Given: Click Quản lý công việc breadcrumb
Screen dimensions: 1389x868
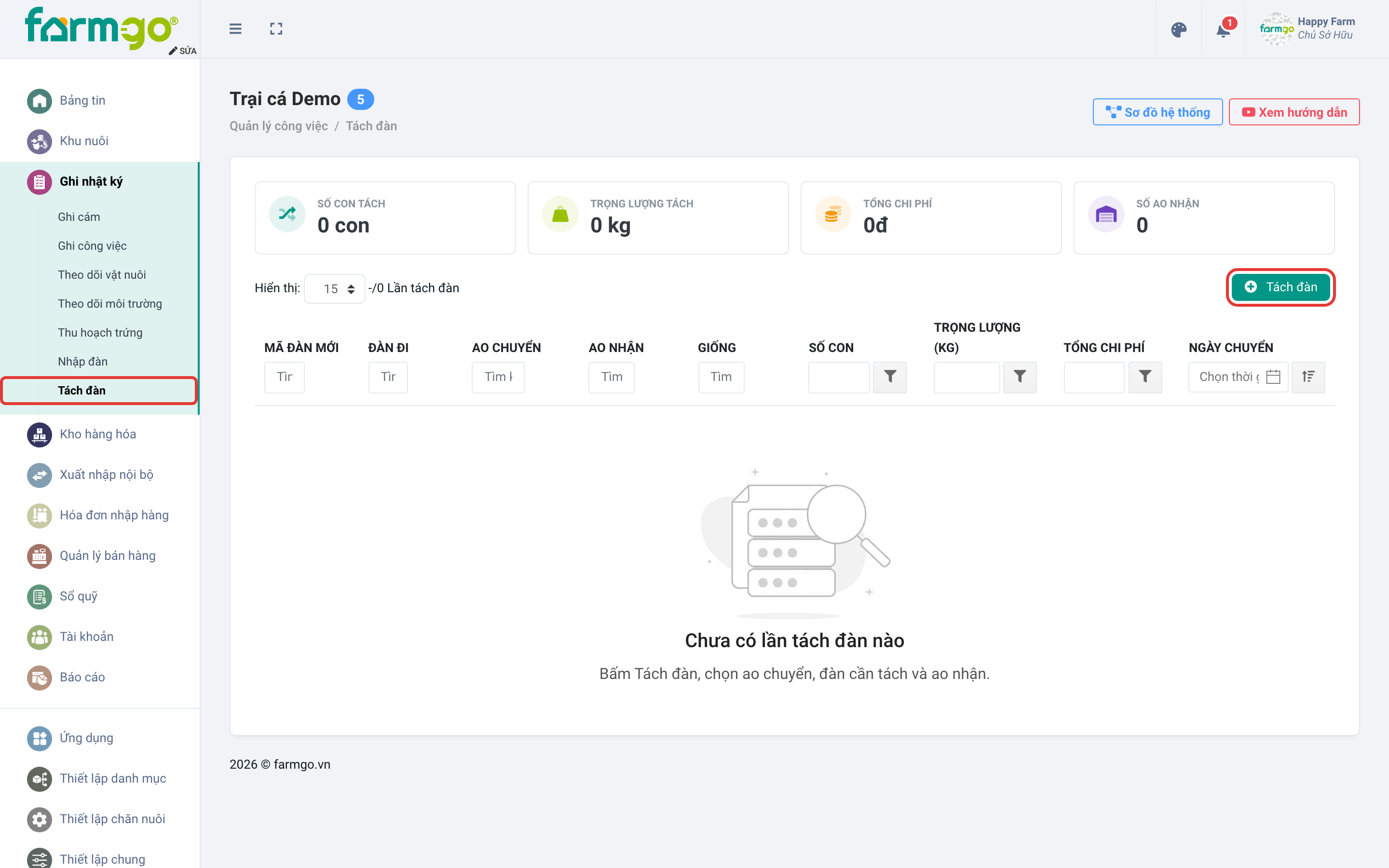Looking at the screenshot, I should pyautogui.click(x=278, y=126).
